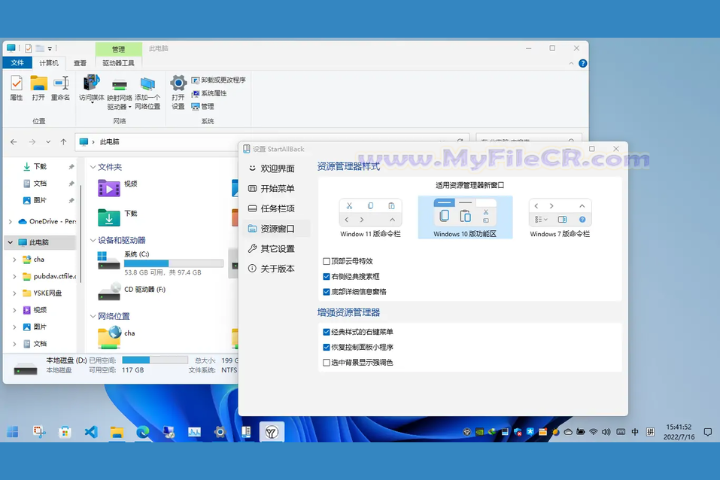This screenshot has width=720, height=480.
Task: Click 添加一个网络位置 add network location
Action: point(147,93)
